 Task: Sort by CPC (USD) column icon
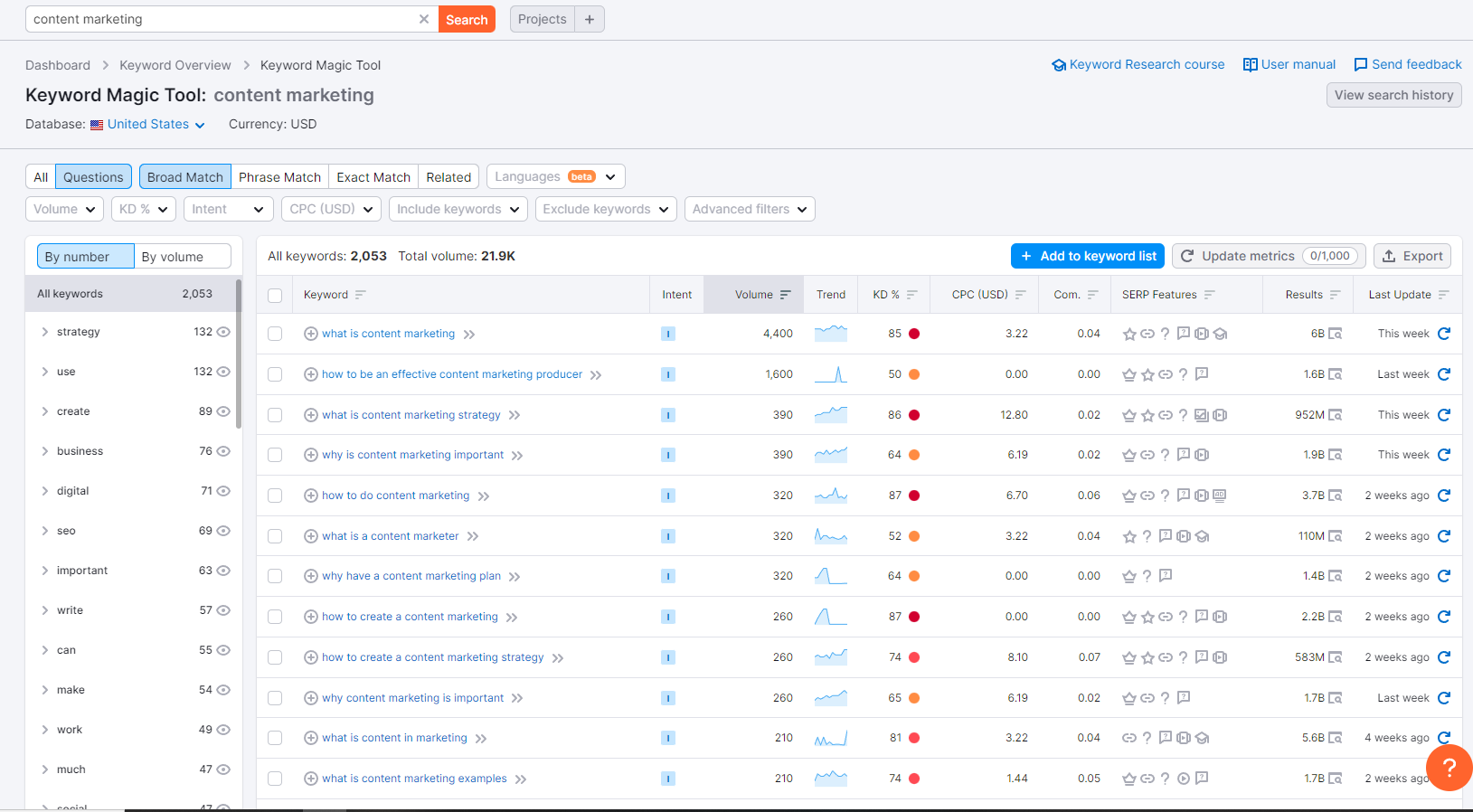[1021, 295]
